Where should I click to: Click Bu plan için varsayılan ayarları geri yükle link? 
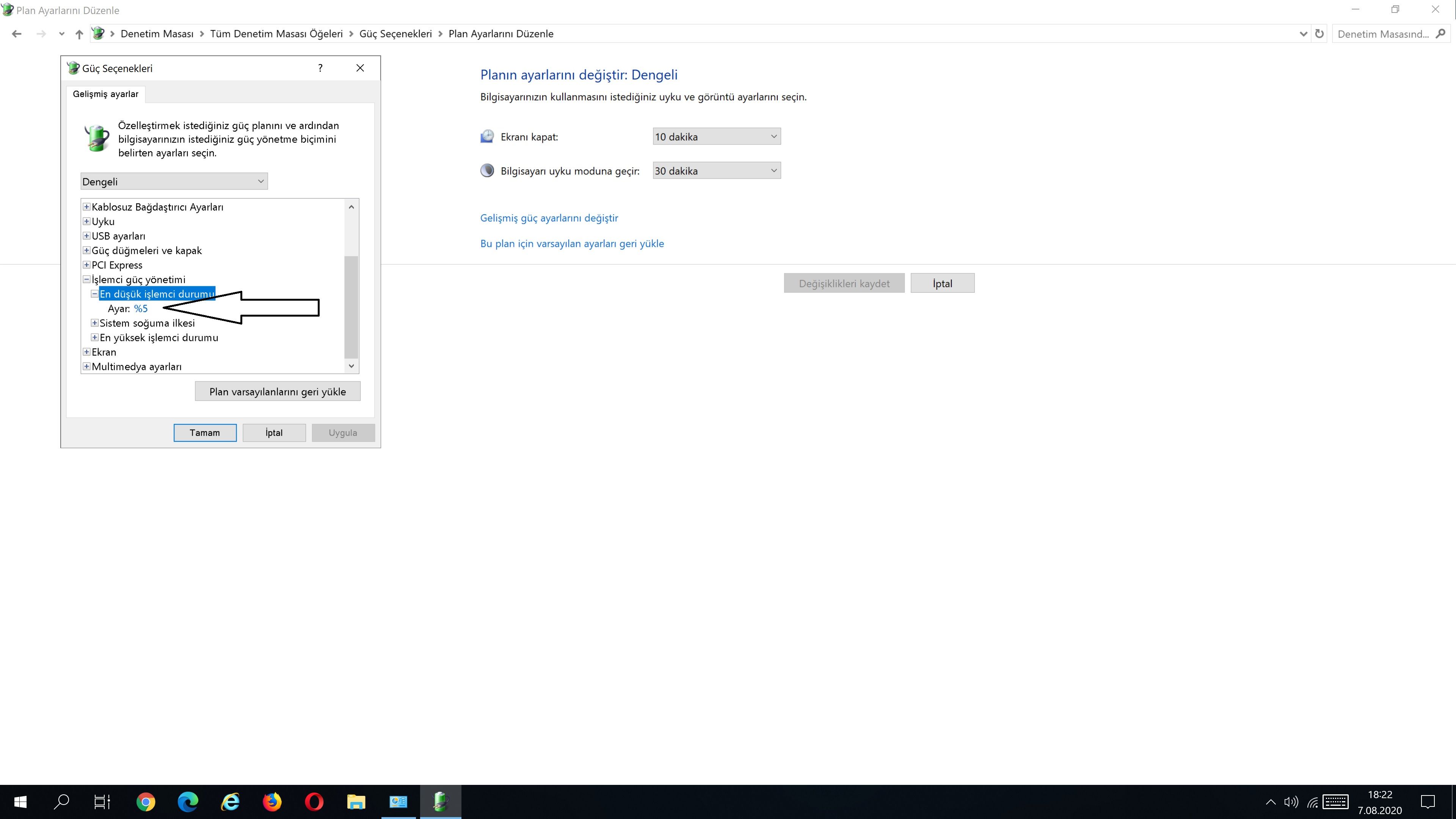pyautogui.click(x=571, y=243)
